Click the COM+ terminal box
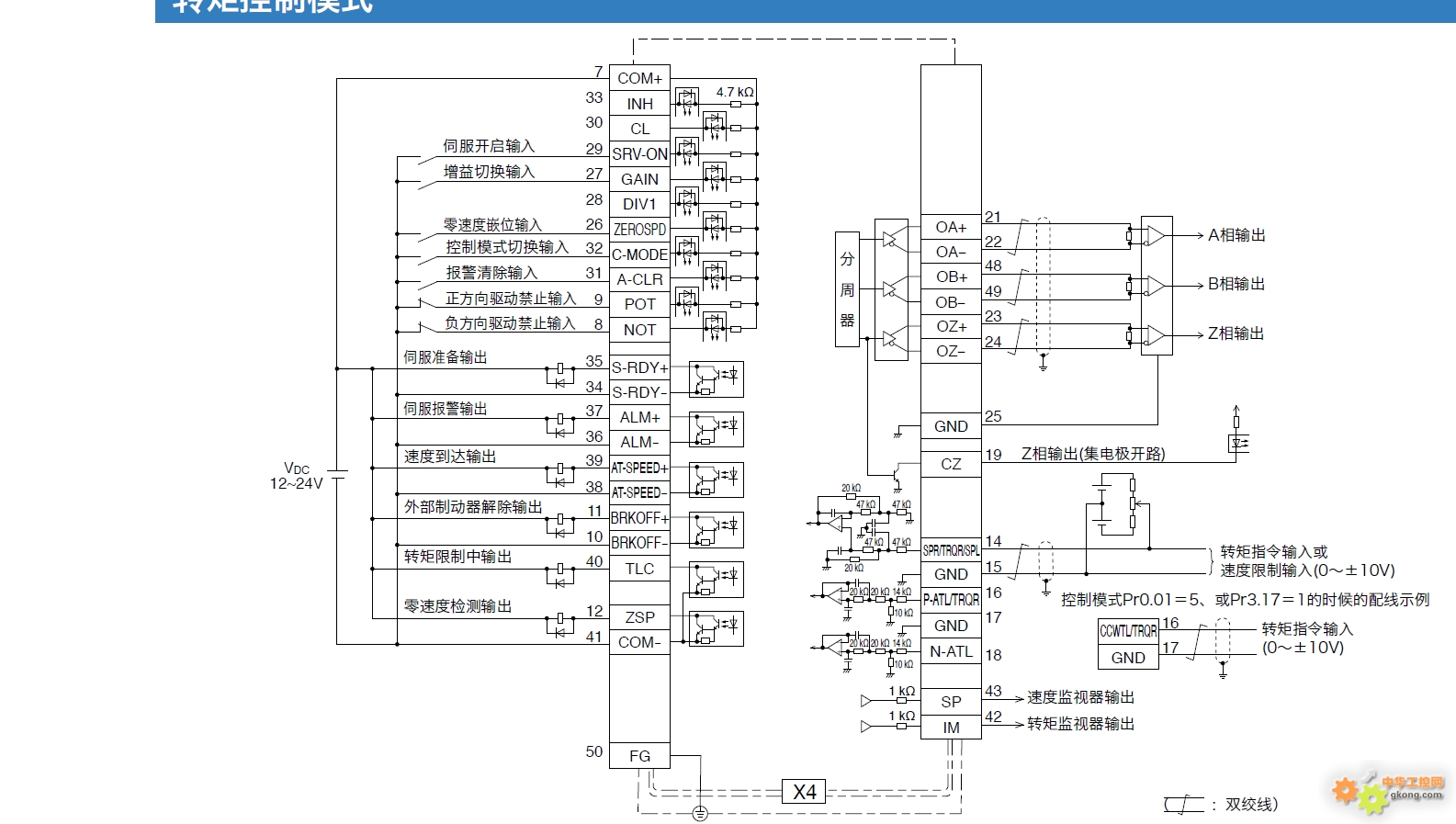This screenshot has height=824, width=1456. pyautogui.click(x=639, y=78)
